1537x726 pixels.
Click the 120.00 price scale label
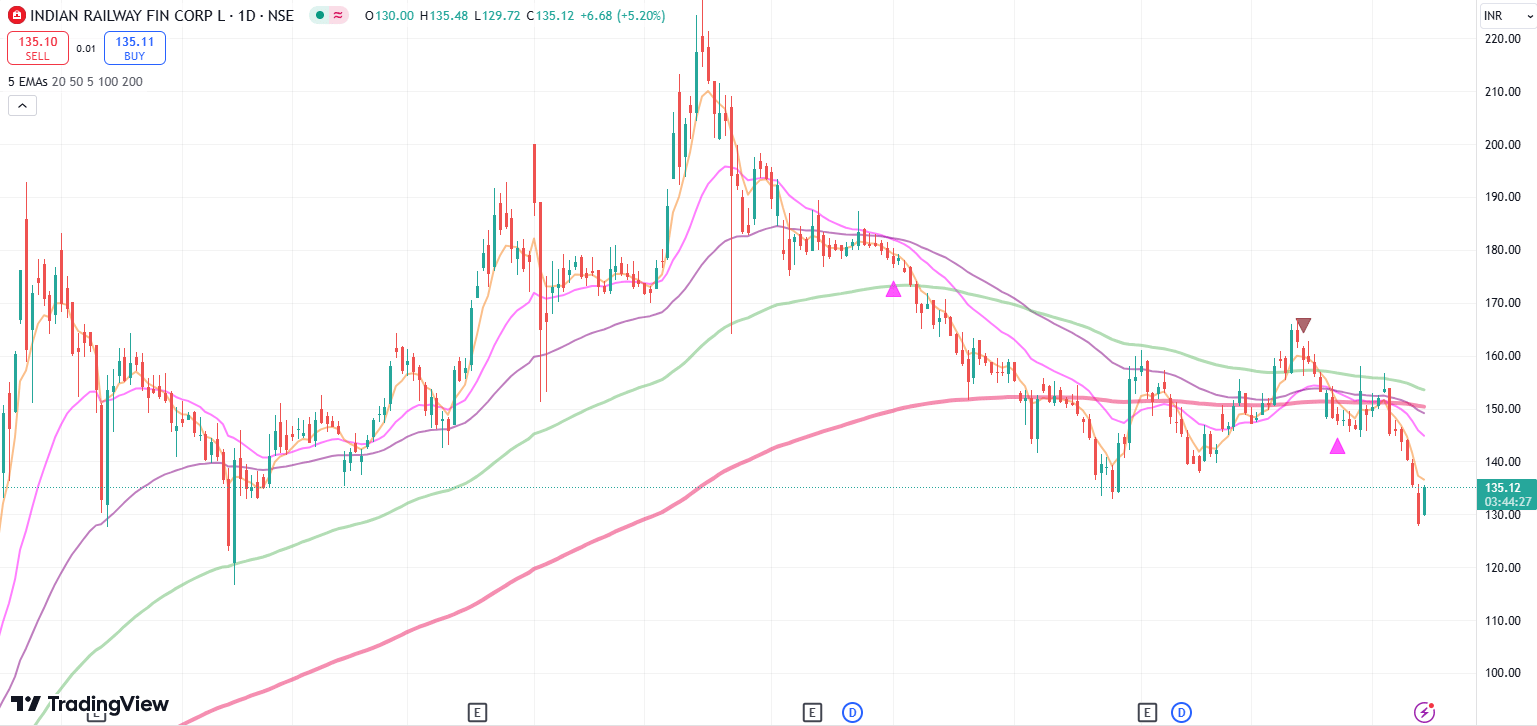[x=1504, y=568]
